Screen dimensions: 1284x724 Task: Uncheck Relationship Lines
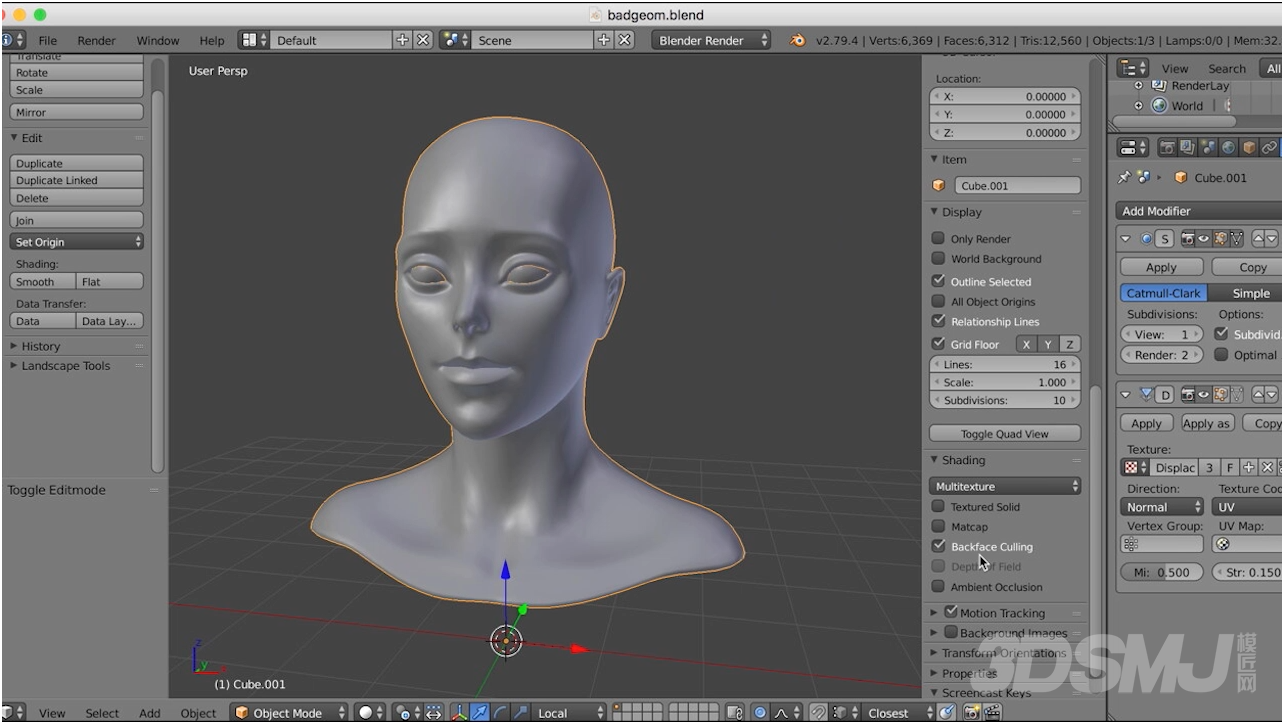point(938,321)
